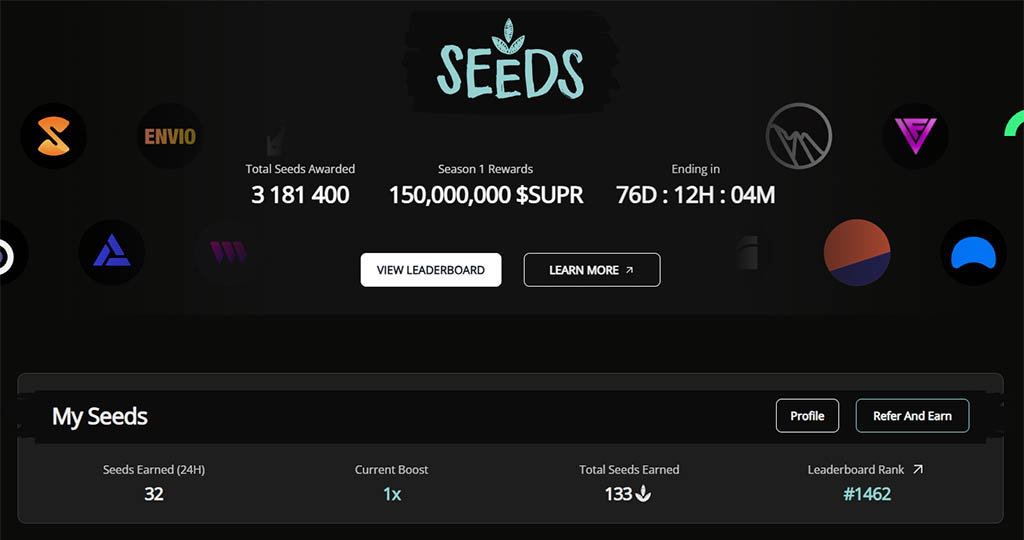Open the Learn More external link
The width and height of the screenshot is (1024, 540).
592,270
